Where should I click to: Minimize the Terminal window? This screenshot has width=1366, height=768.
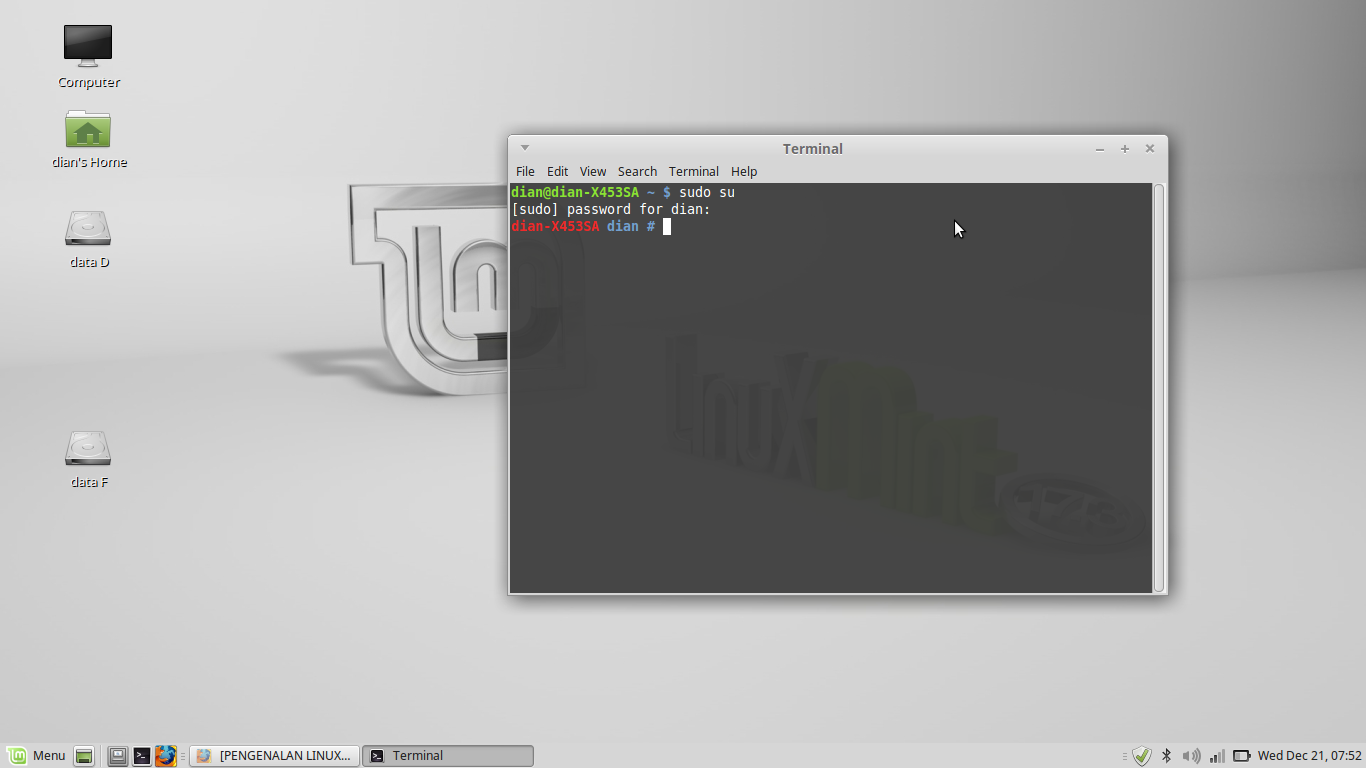(x=1100, y=149)
